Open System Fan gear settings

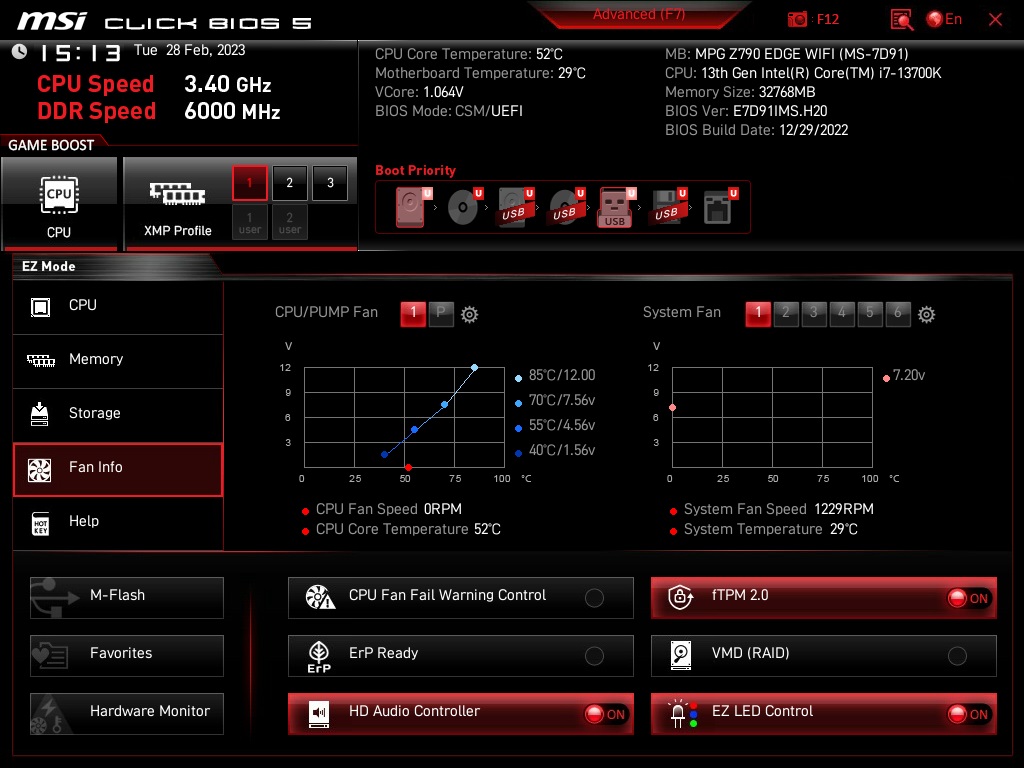(927, 315)
